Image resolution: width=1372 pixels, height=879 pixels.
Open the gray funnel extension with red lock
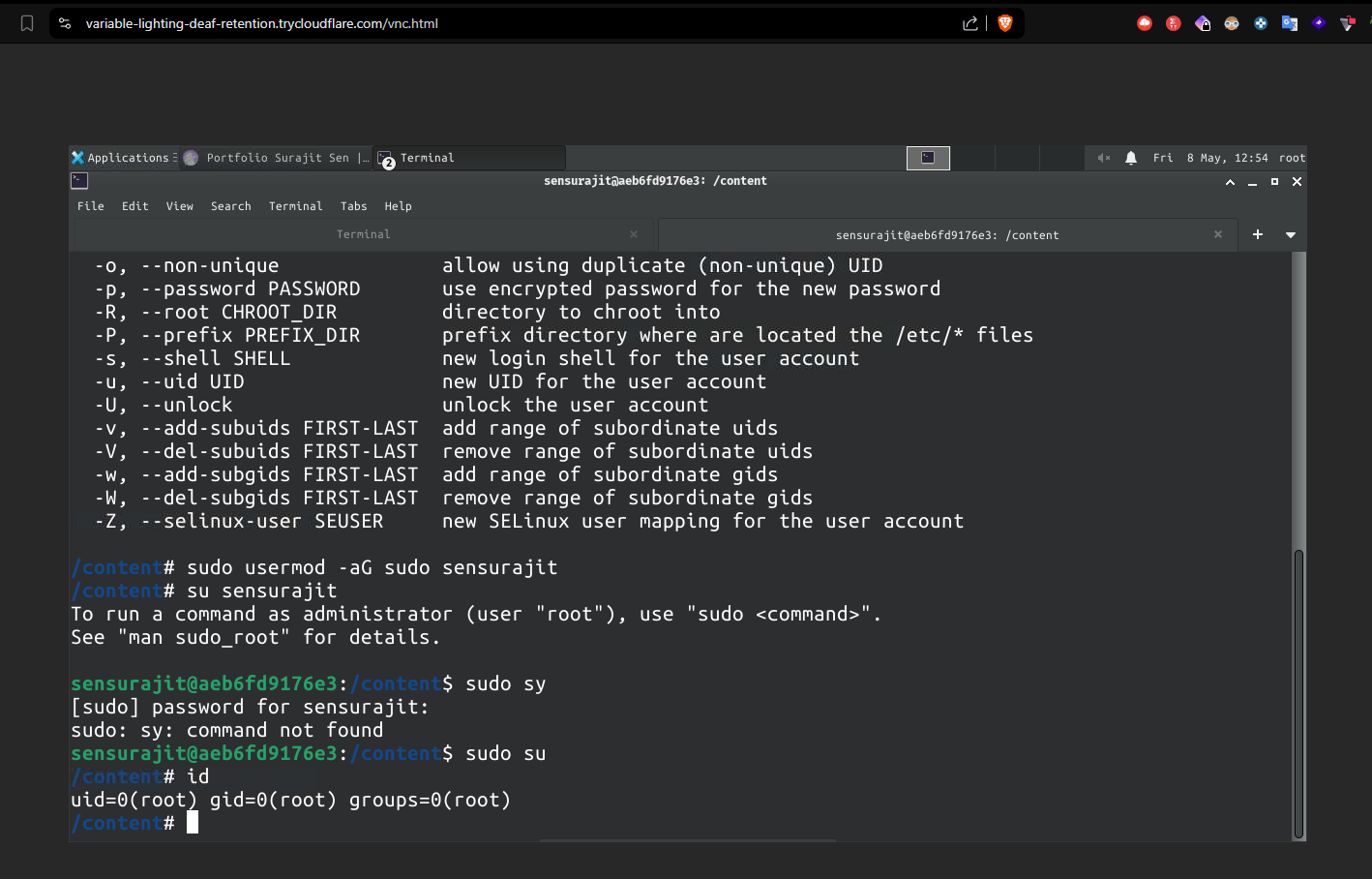pos(1348,23)
